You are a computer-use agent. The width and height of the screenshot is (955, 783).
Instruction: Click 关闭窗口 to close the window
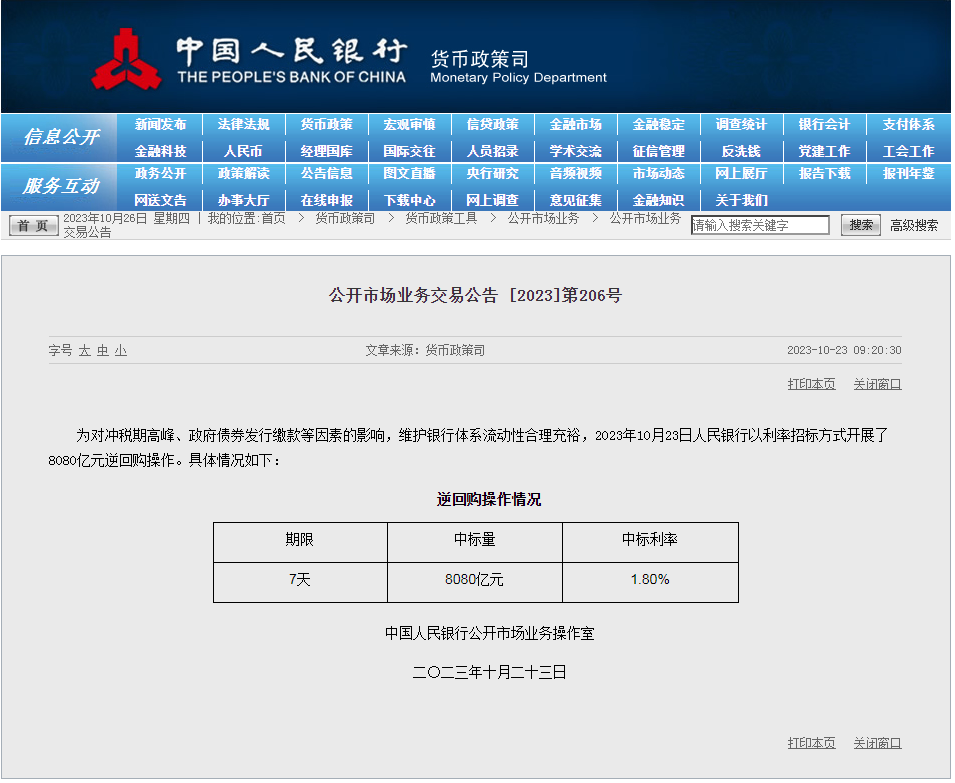click(876, 383)
